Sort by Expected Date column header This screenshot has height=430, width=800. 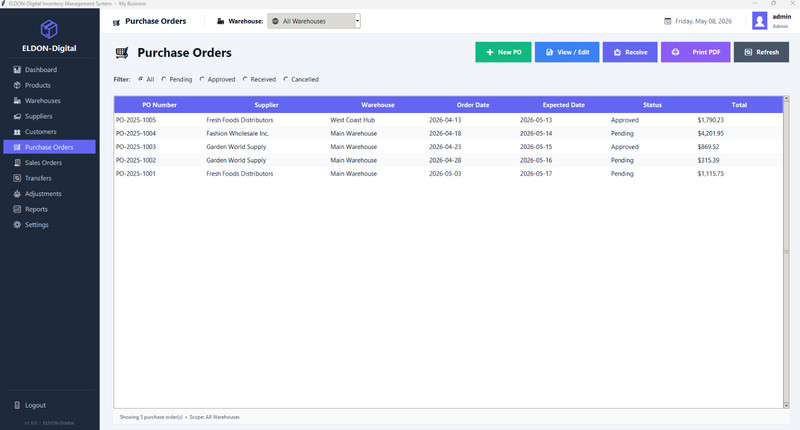pyautogui.click(x=564, y=105)
